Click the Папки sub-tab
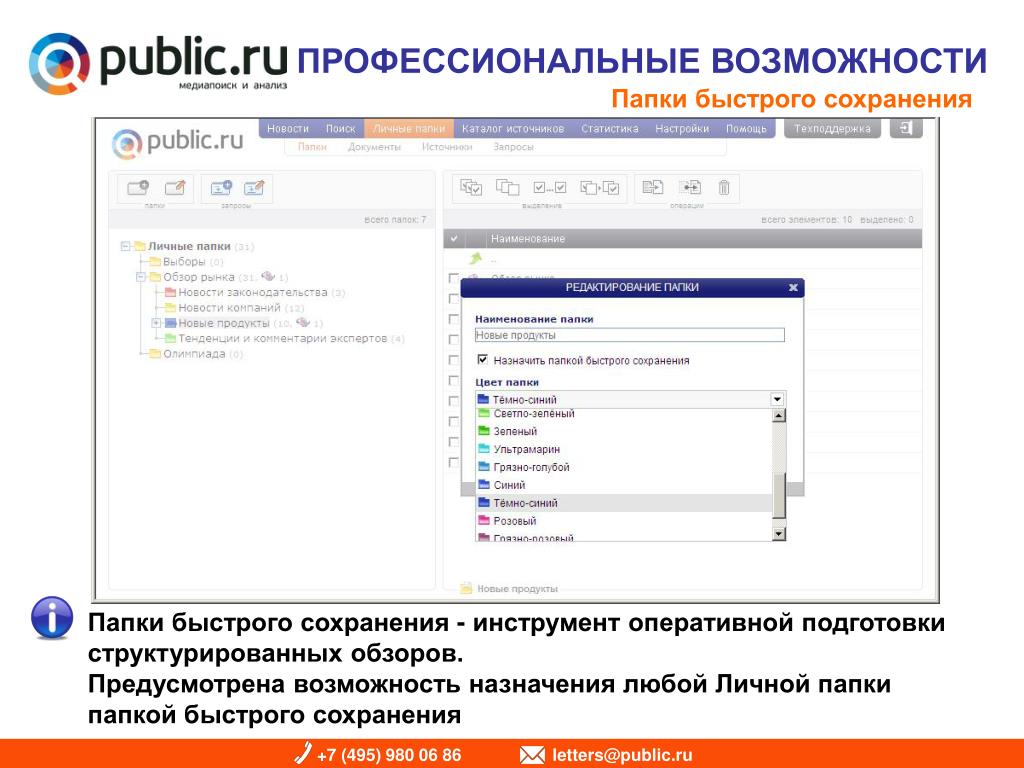This screenshot has width=1024, height=768. [x=312, y=147]
